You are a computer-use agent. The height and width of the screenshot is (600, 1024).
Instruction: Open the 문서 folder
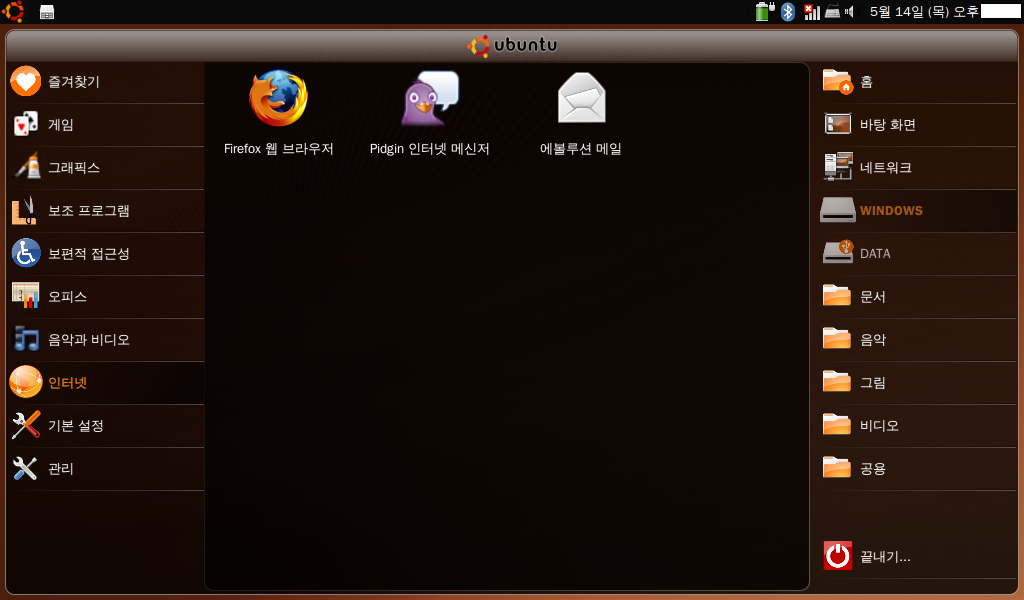click(x=918, y=297)
